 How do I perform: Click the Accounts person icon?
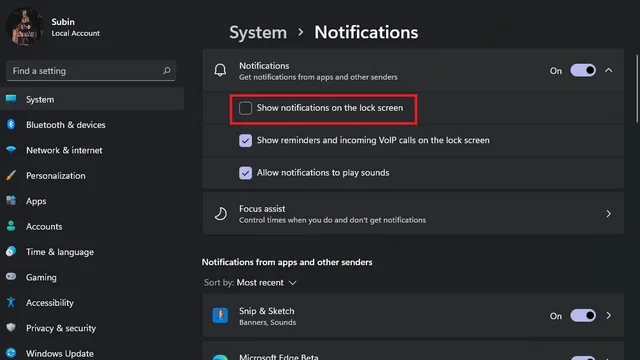(x=11, y=226)
